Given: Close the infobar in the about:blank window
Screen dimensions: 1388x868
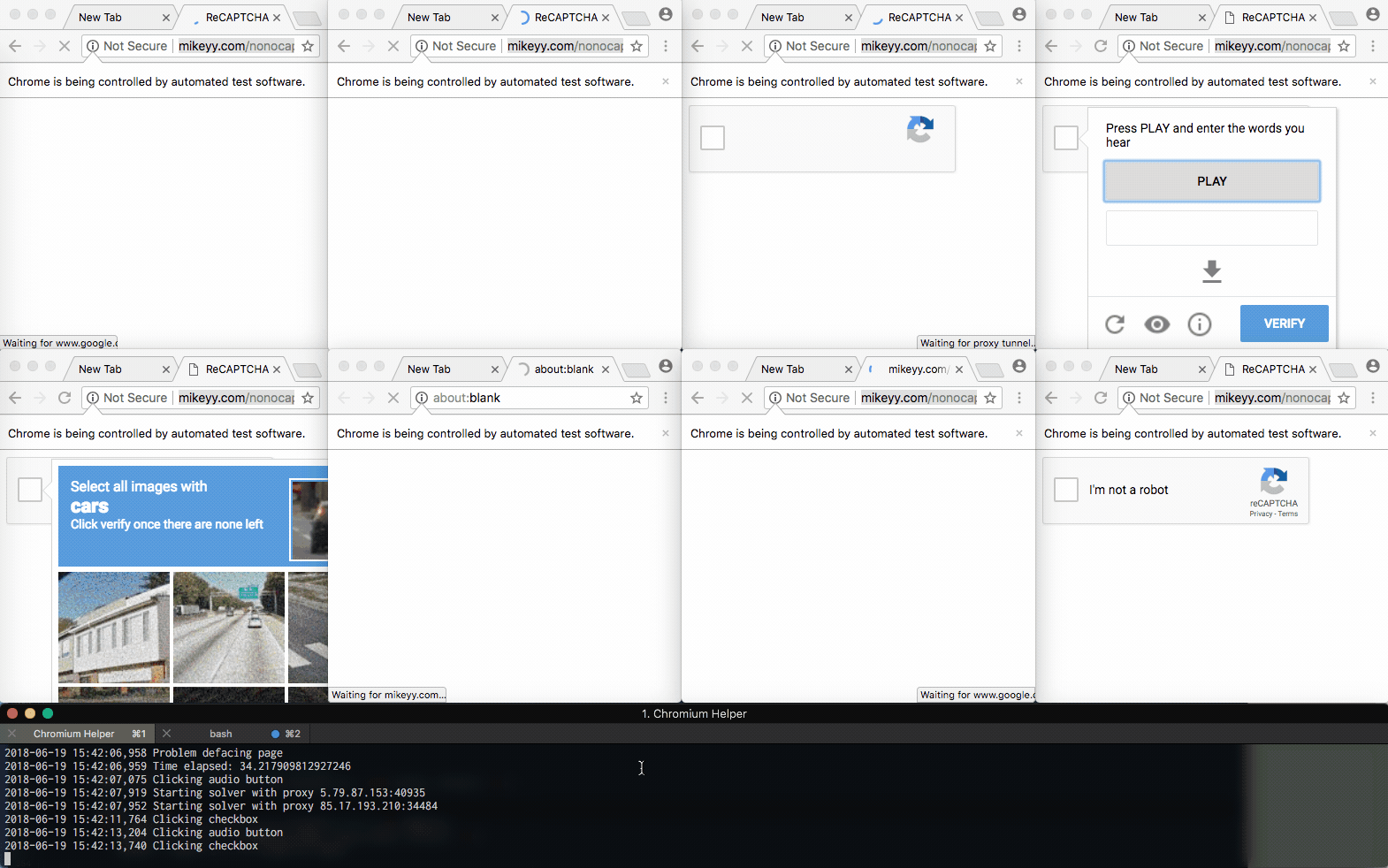Looking at the screenshot, I should click(666, 433).
